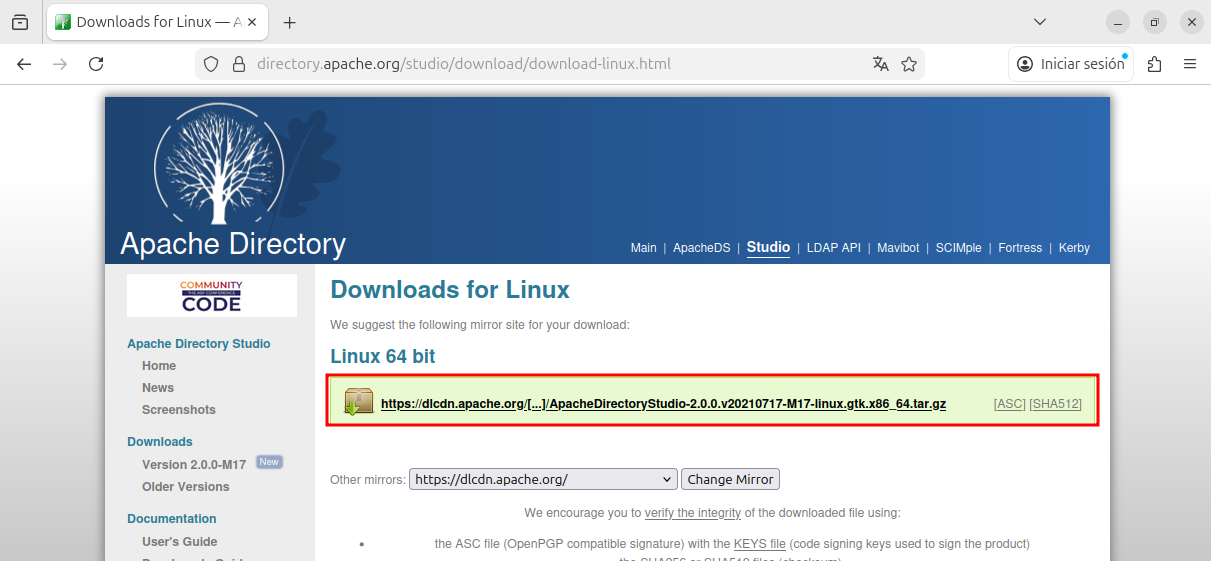The width and height of the screenshot is (1211, 561).
Task: Click the Iniciar sesión button
Action: click(x=1071, y=64)
